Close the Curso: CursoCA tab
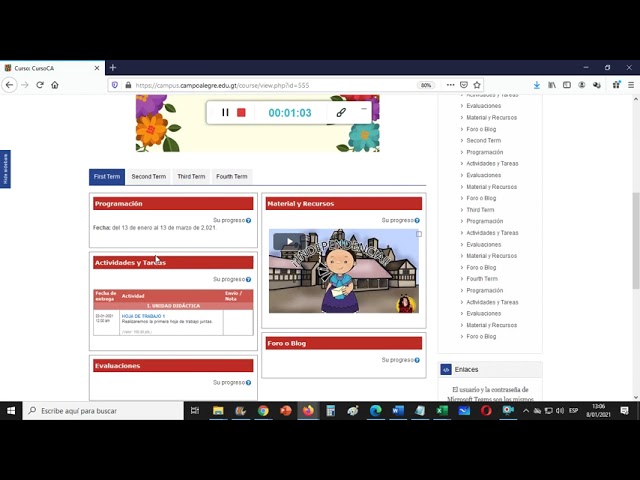The height and width of the screenshot is (480, 640). pyautogui.click(x=97, y=68)
